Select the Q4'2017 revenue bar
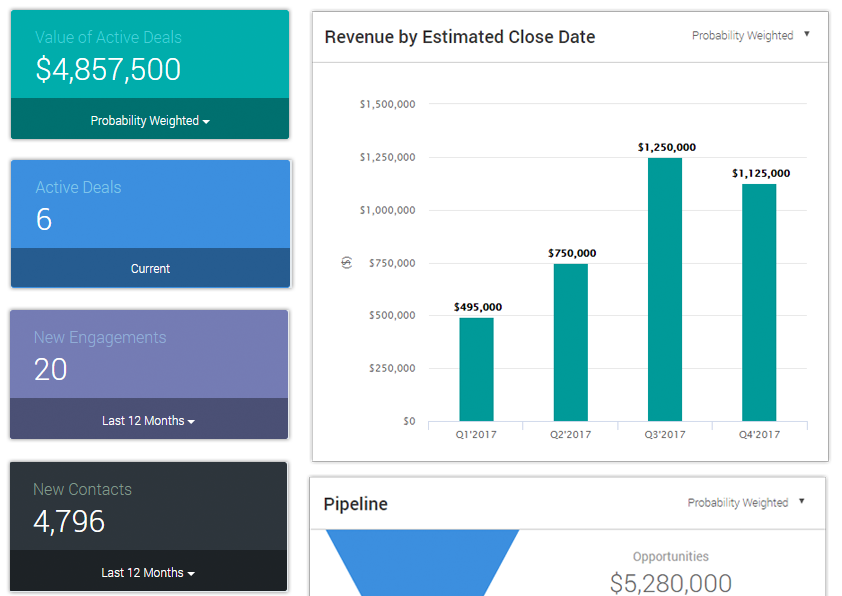 pyautogui.click(x=759, y=302)
